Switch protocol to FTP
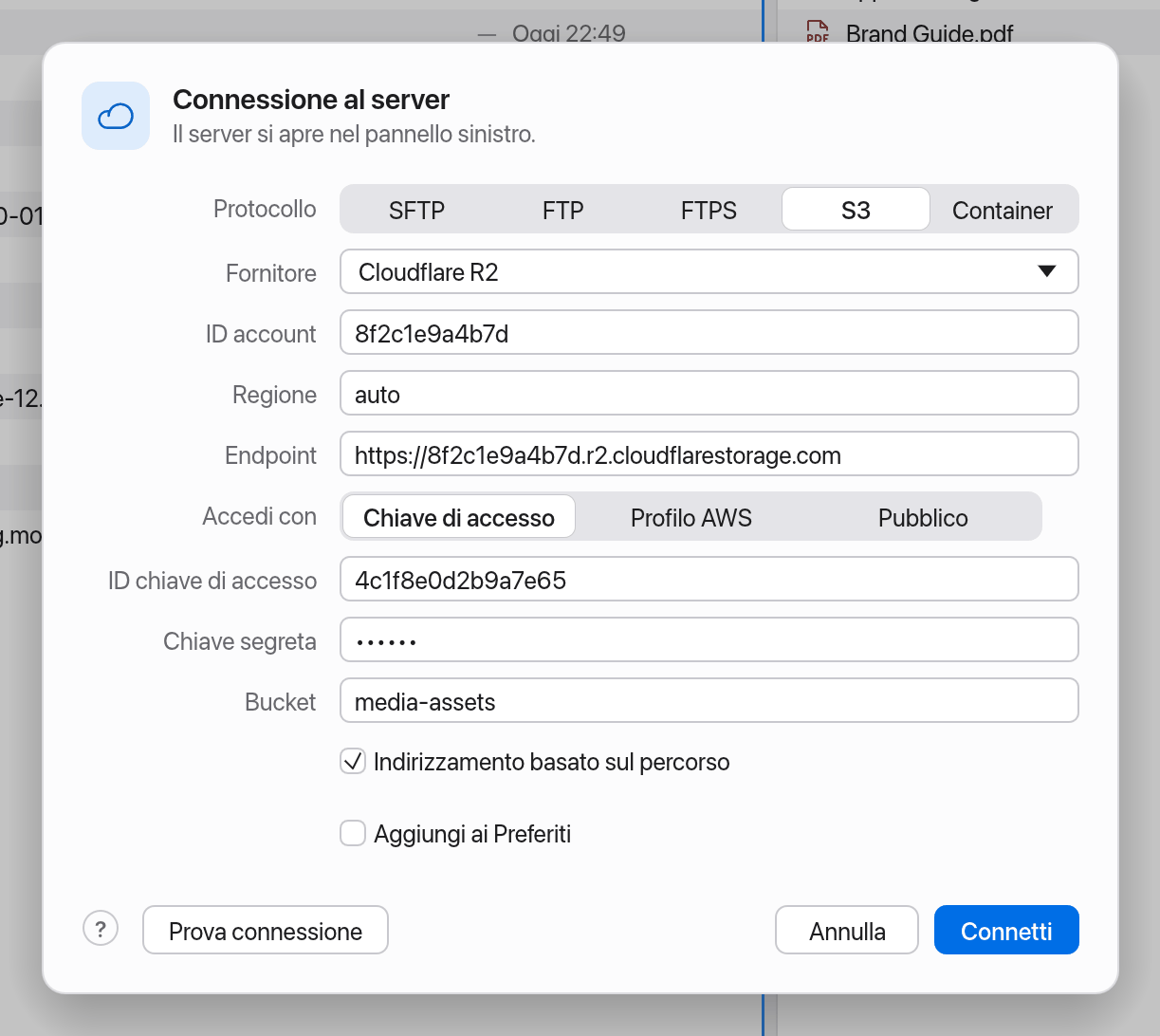Image resolution: width=1160 pixels, height=1036 pixels. click(x=562, y=210)
